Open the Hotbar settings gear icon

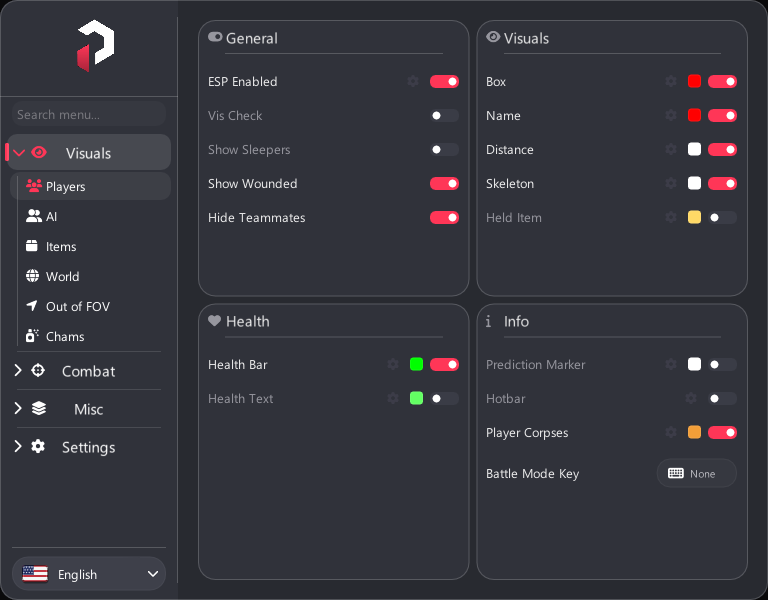click(x=691, y=398)
